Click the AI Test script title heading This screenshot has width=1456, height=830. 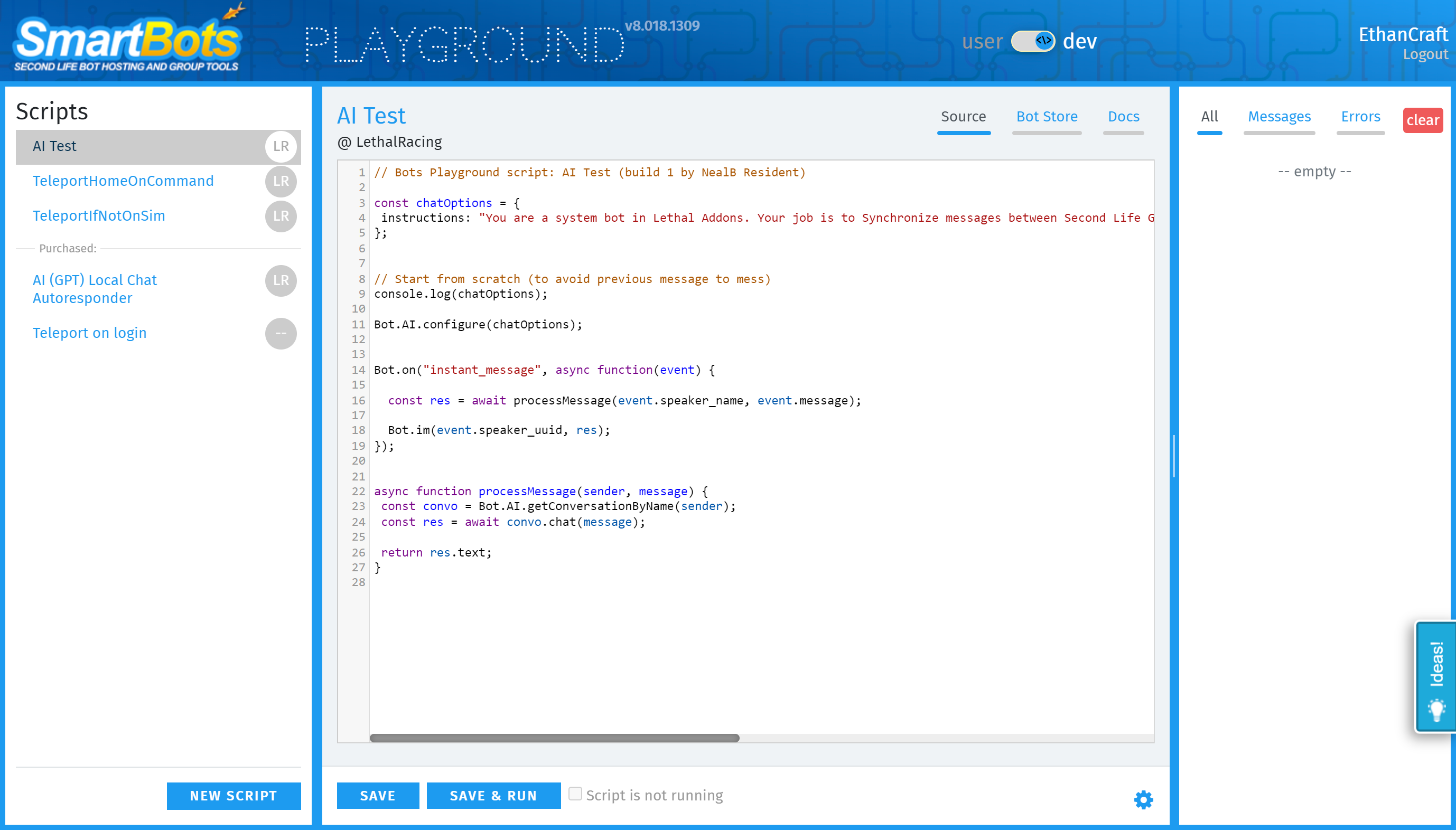coord(371,116)
